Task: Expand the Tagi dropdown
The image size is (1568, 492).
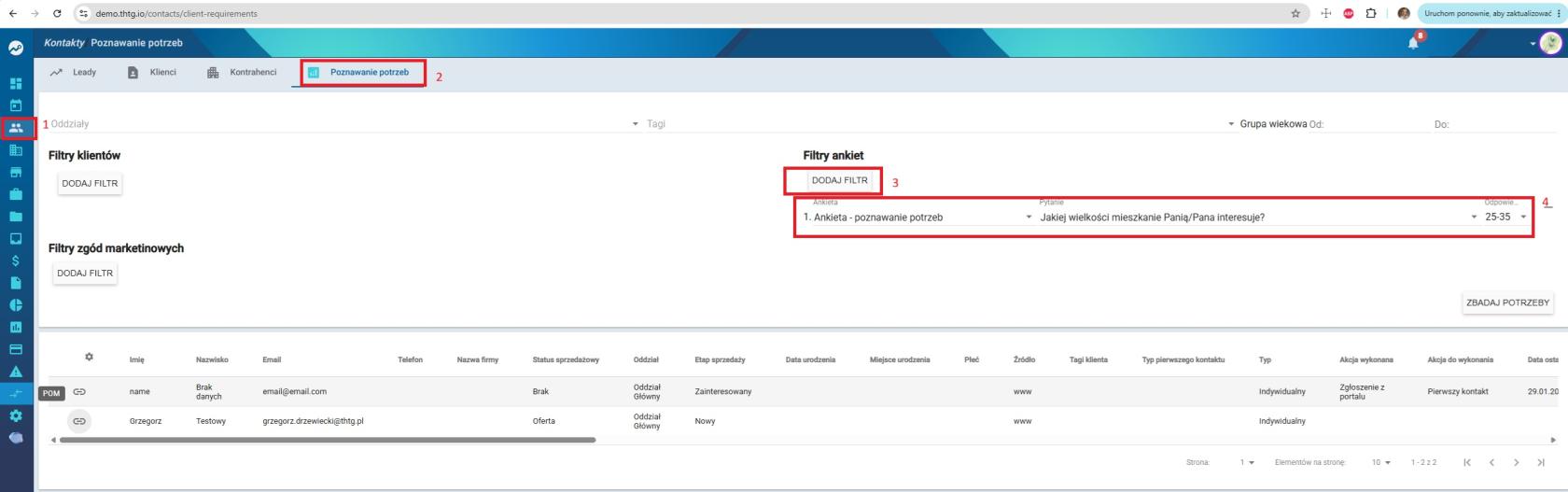Action: pyautogui.click(x=940, y=124)
